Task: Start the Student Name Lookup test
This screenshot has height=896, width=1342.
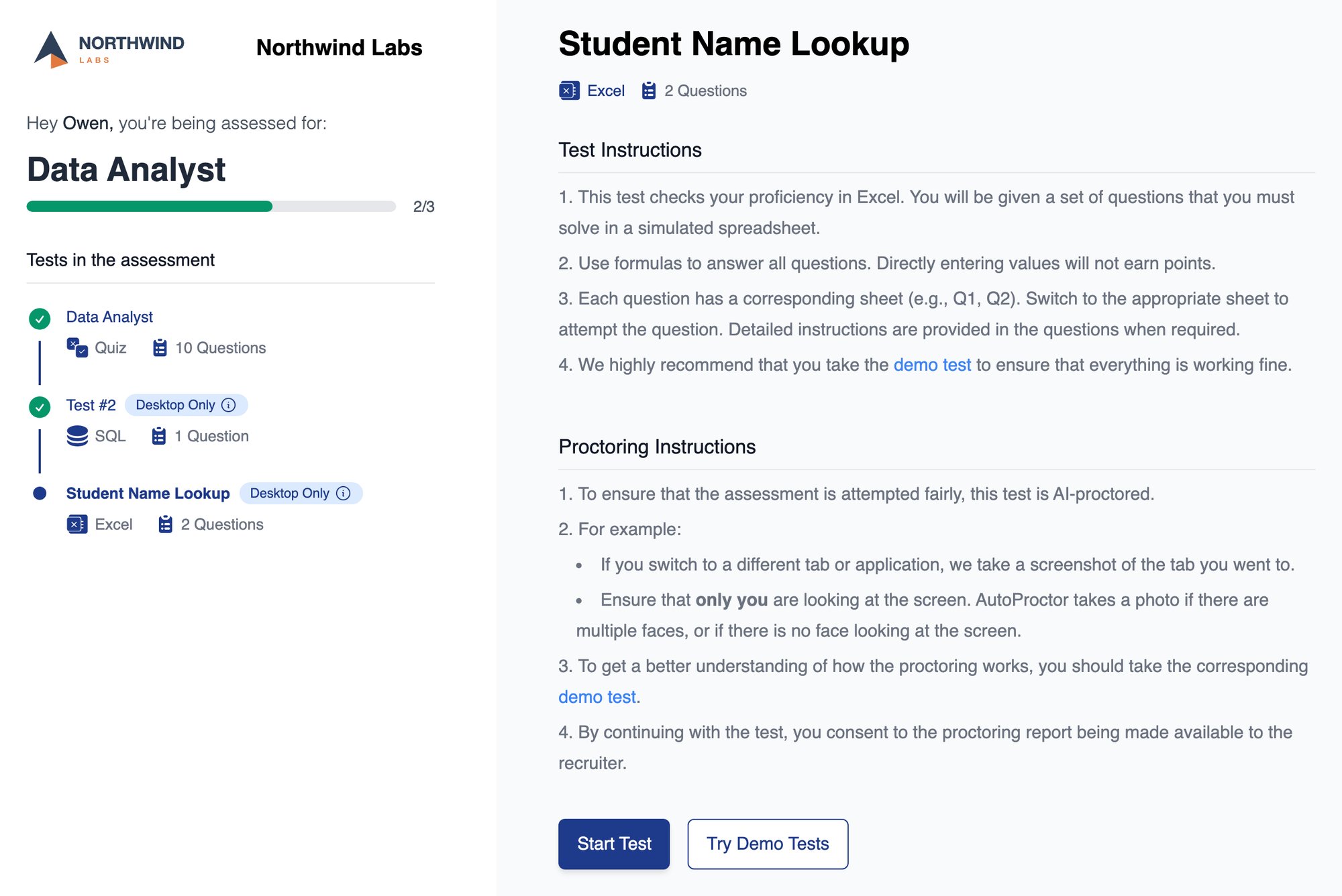Action: click(x=614, y=844)
